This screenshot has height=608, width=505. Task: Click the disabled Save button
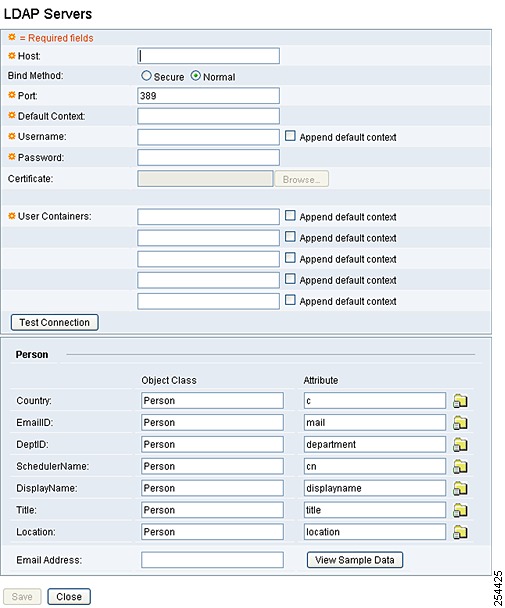tap(22, 596)
